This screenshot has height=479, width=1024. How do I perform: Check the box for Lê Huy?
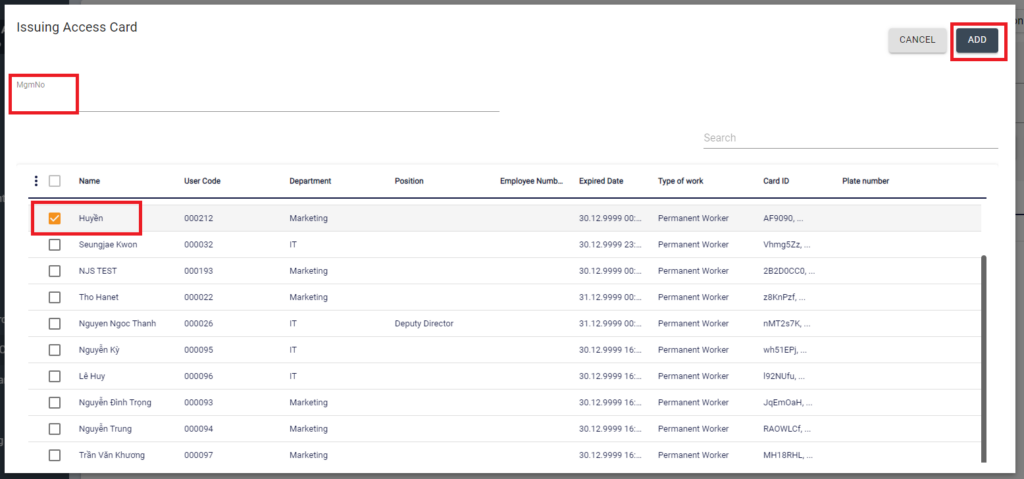tap(55, 376)
